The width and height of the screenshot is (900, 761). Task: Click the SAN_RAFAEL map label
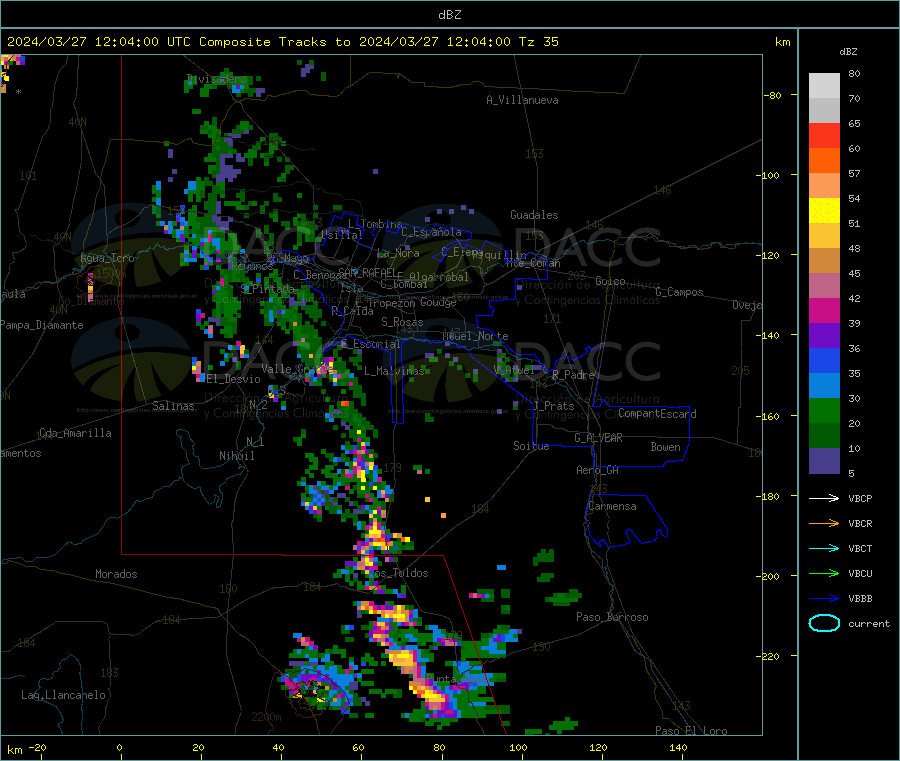pos(367,272)
